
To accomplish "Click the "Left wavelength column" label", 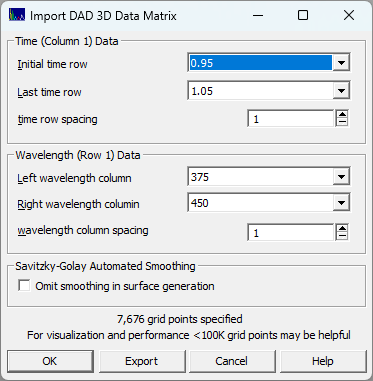I will click(x=74, y=178).
